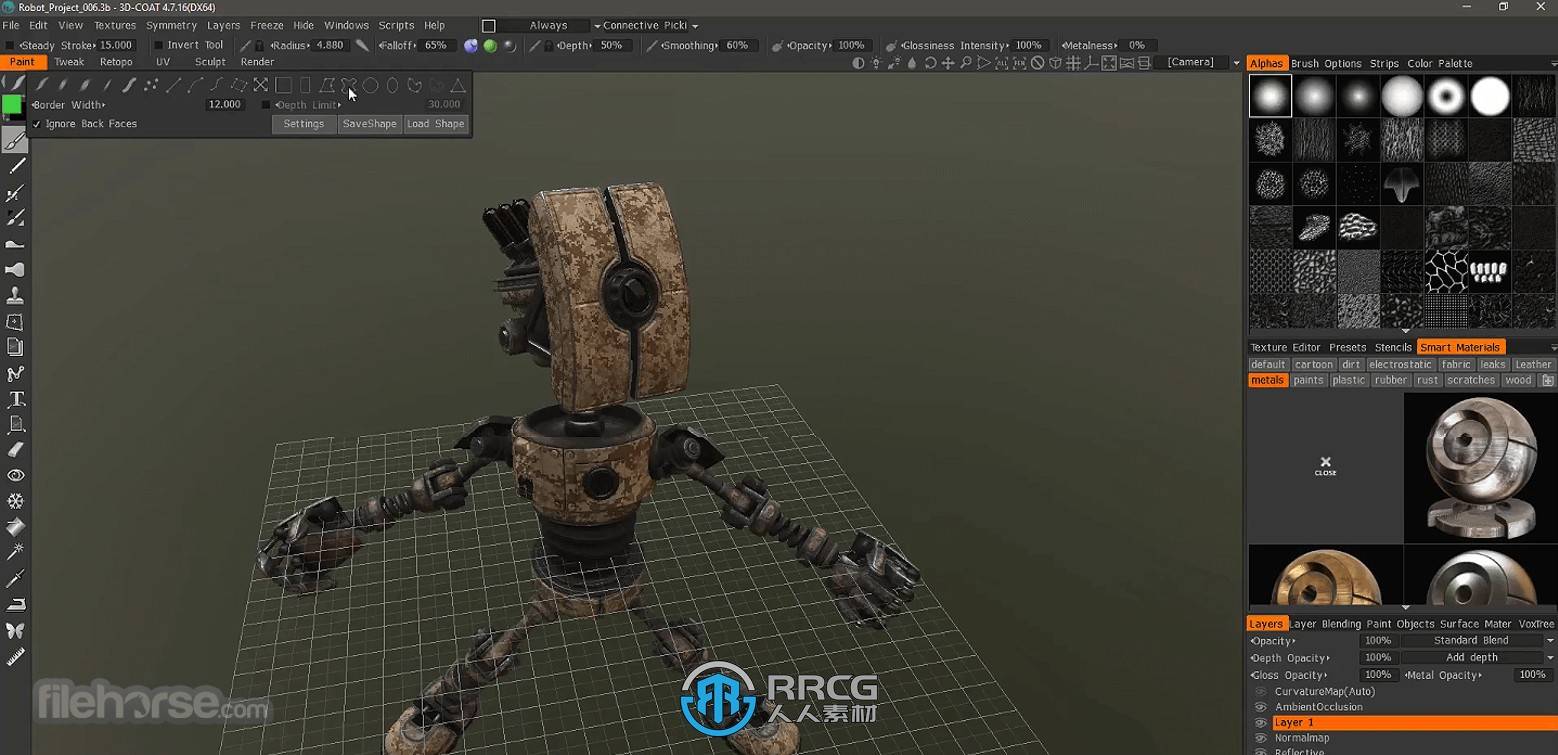Select the Text tool in left toolbar
Screen dimensions: 1558x755
15,399
